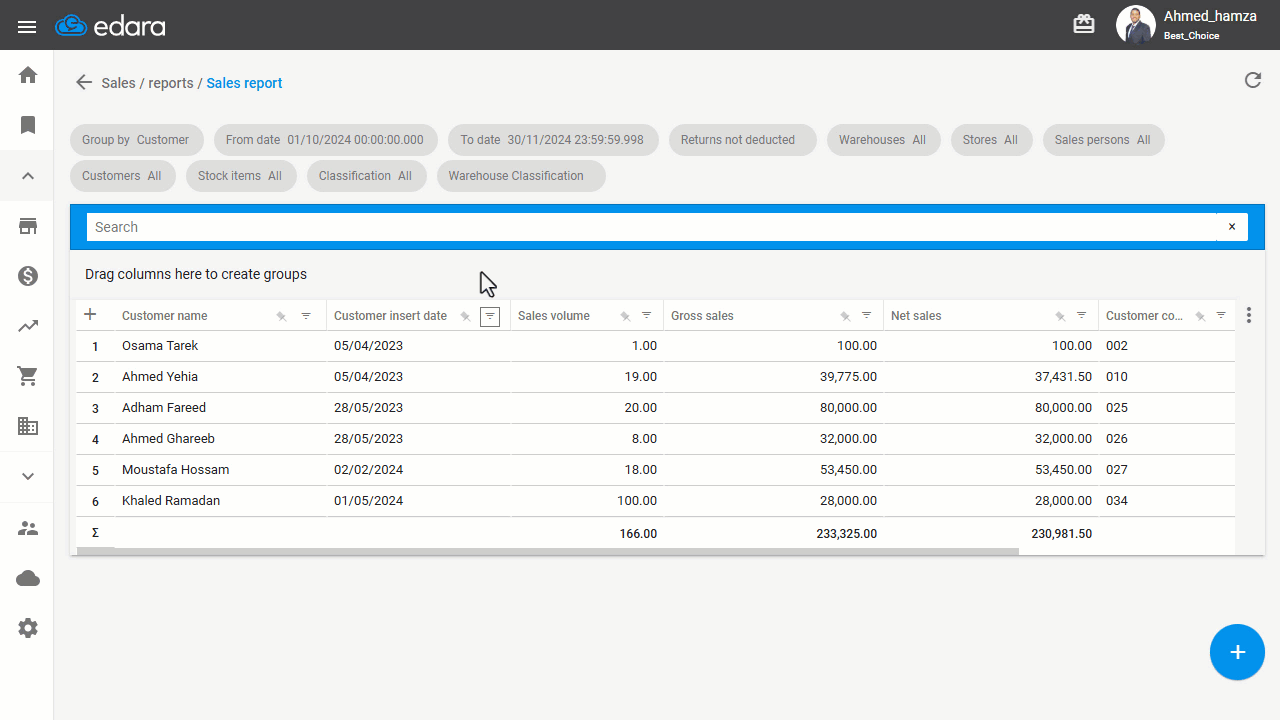Pin the Net sales column
Screen dimensions: 1280x720
click(1060, 316)
